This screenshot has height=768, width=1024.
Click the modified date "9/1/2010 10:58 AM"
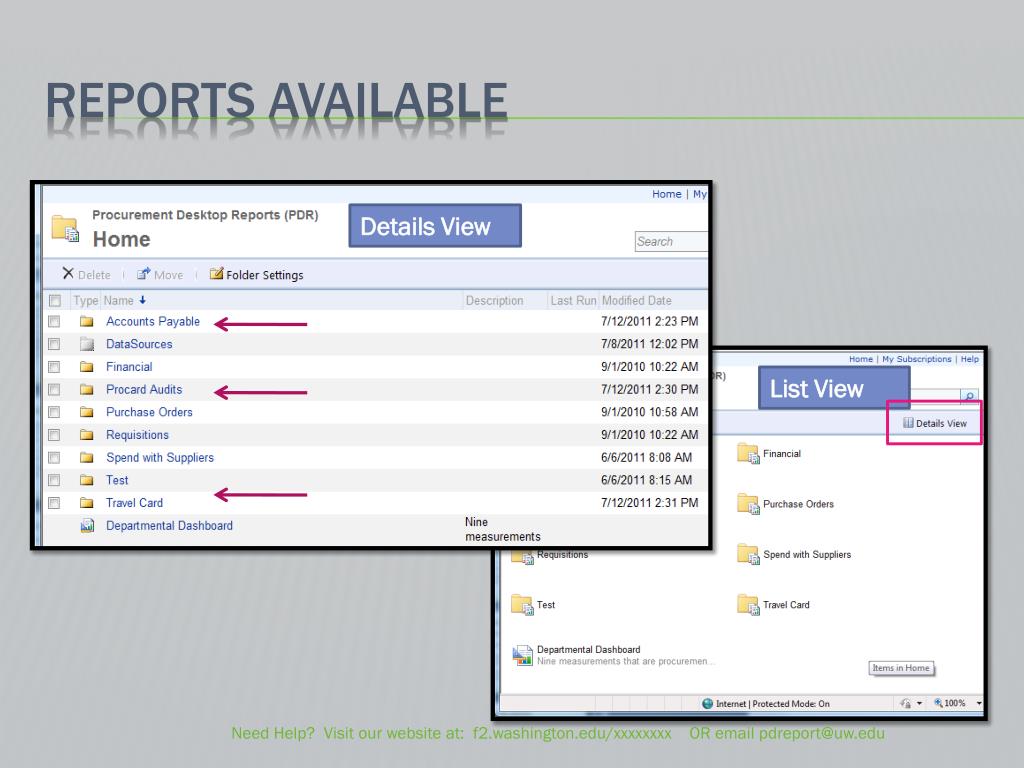[650, 412]
